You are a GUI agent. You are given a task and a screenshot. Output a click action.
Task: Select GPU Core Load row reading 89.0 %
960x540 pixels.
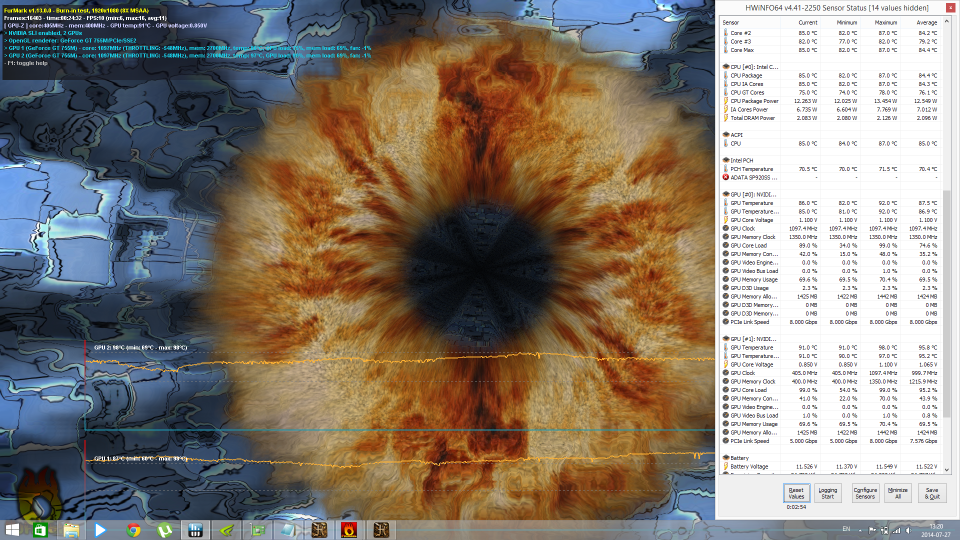point(830,246)
